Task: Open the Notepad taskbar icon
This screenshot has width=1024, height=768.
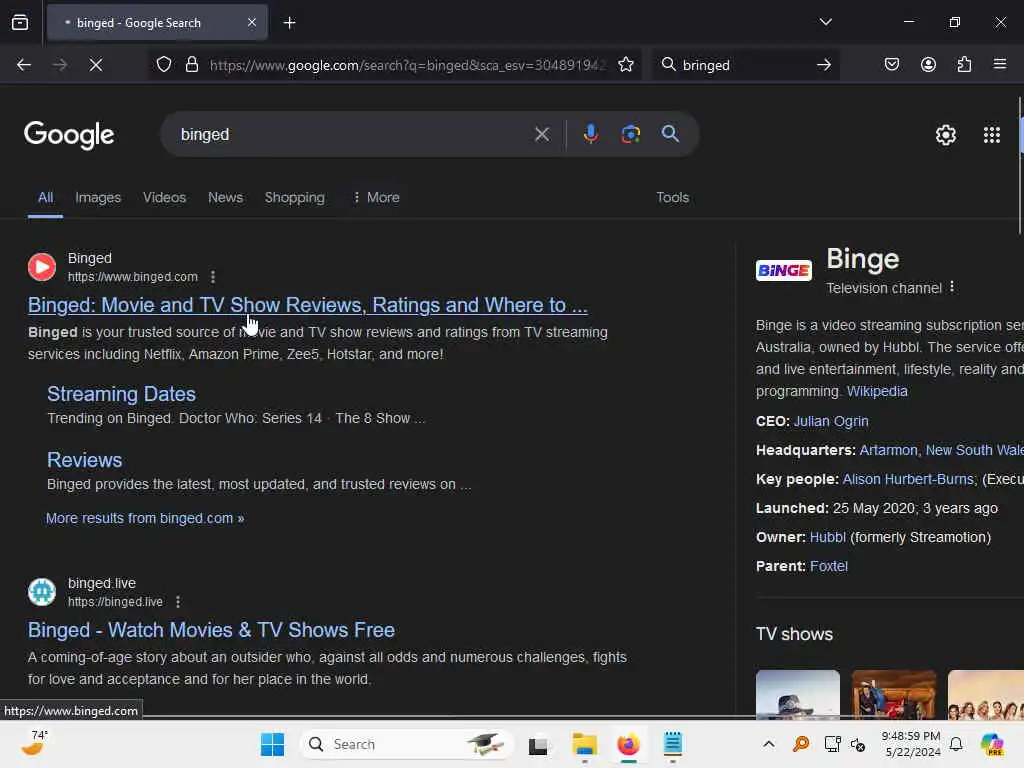Action: click(673, 744)
